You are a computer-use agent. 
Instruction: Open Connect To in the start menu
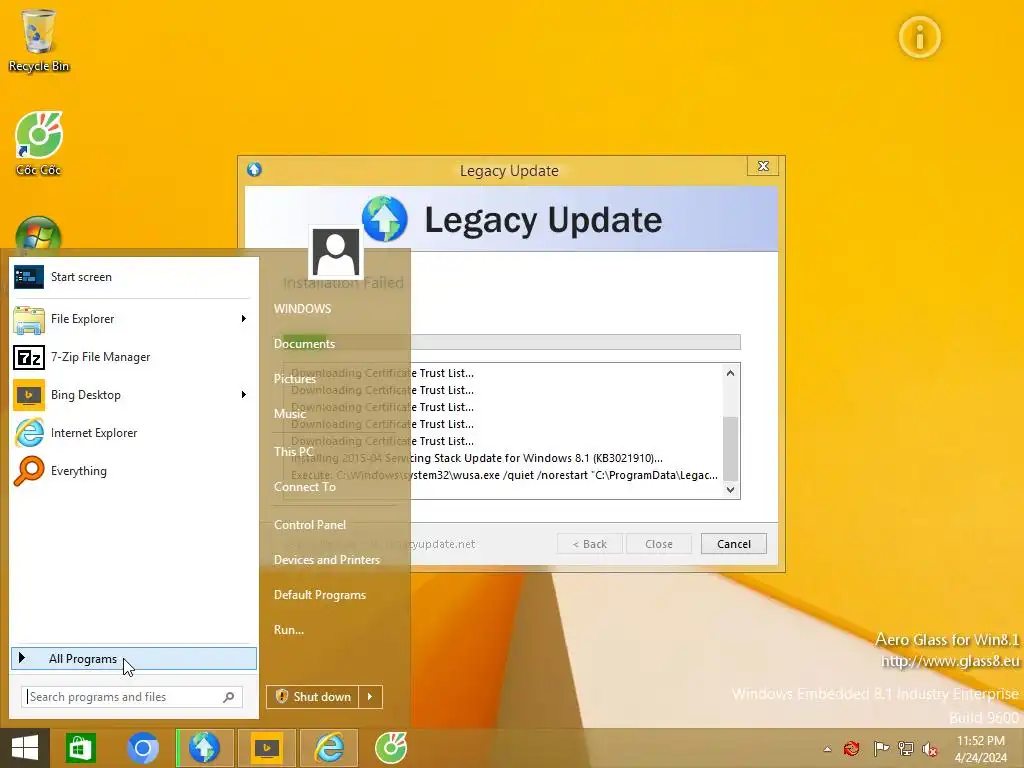[305, 487]
